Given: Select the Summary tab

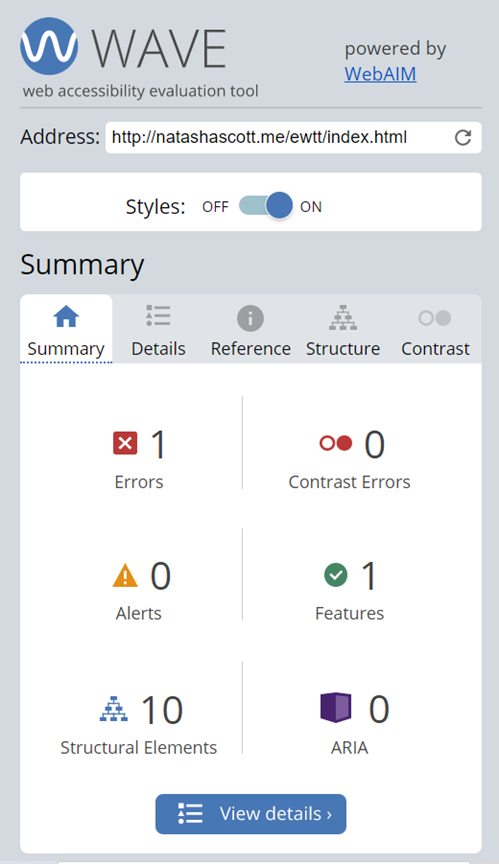Looking at the screenshot, I should (x=66, y=330).
